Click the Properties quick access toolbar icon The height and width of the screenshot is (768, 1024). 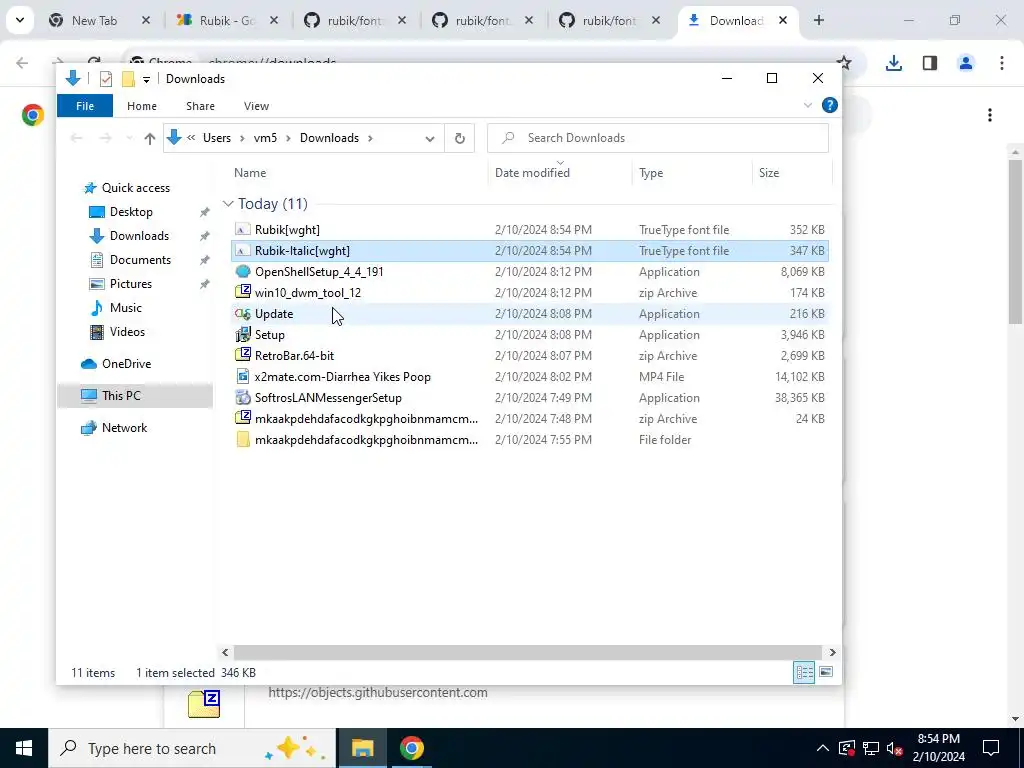pyautogui.click(x=105, y=79)
